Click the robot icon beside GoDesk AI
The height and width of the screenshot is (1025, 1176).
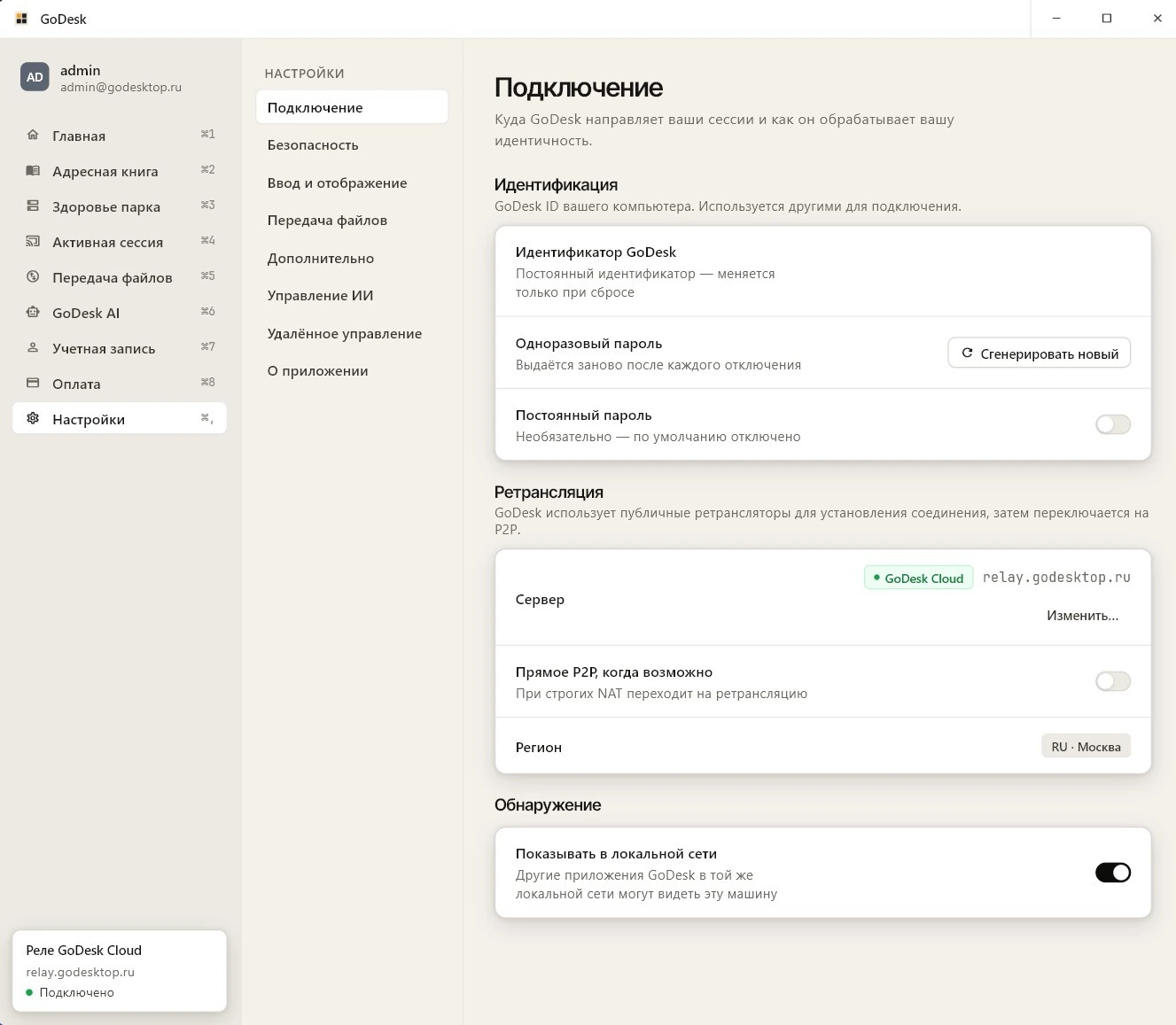33,312
